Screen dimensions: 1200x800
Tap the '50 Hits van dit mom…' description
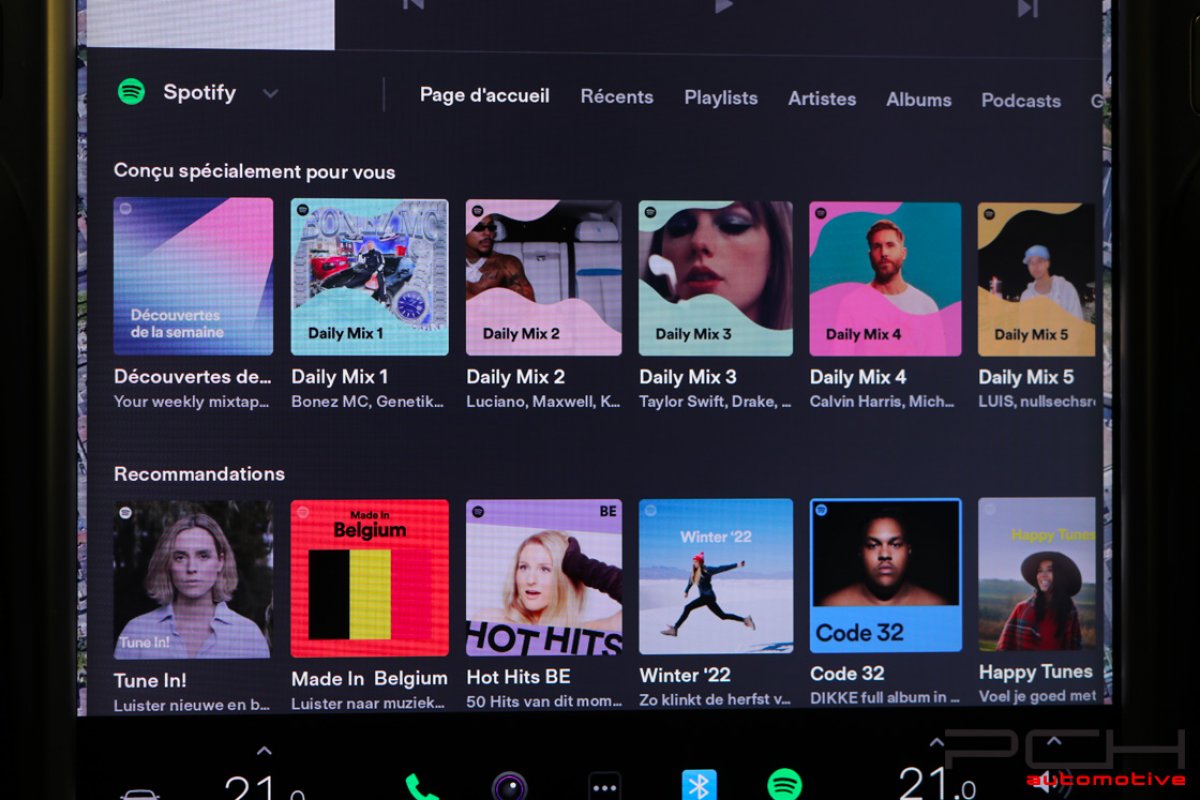(544, 702)
